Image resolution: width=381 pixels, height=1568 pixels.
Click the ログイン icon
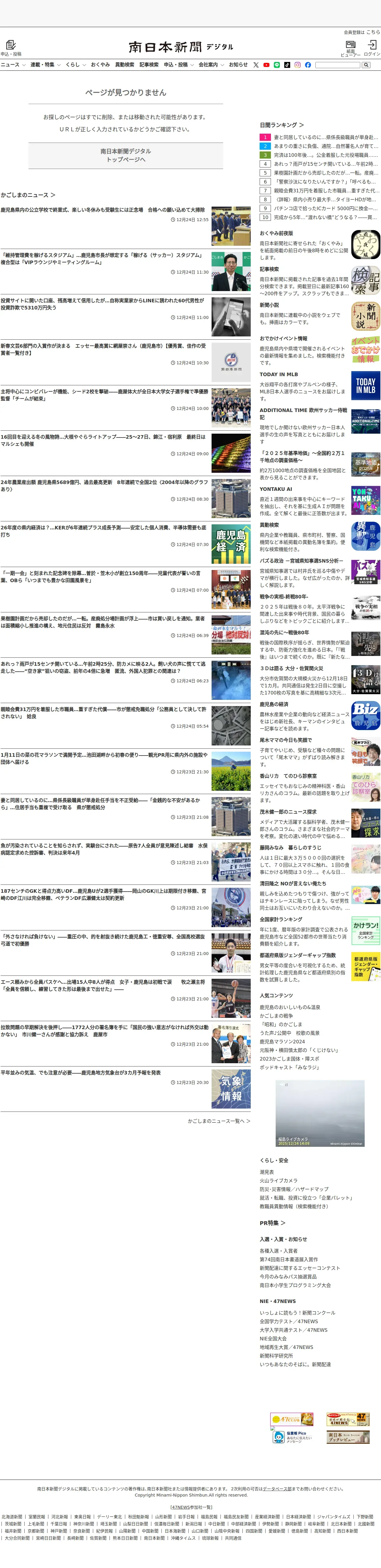372,44
